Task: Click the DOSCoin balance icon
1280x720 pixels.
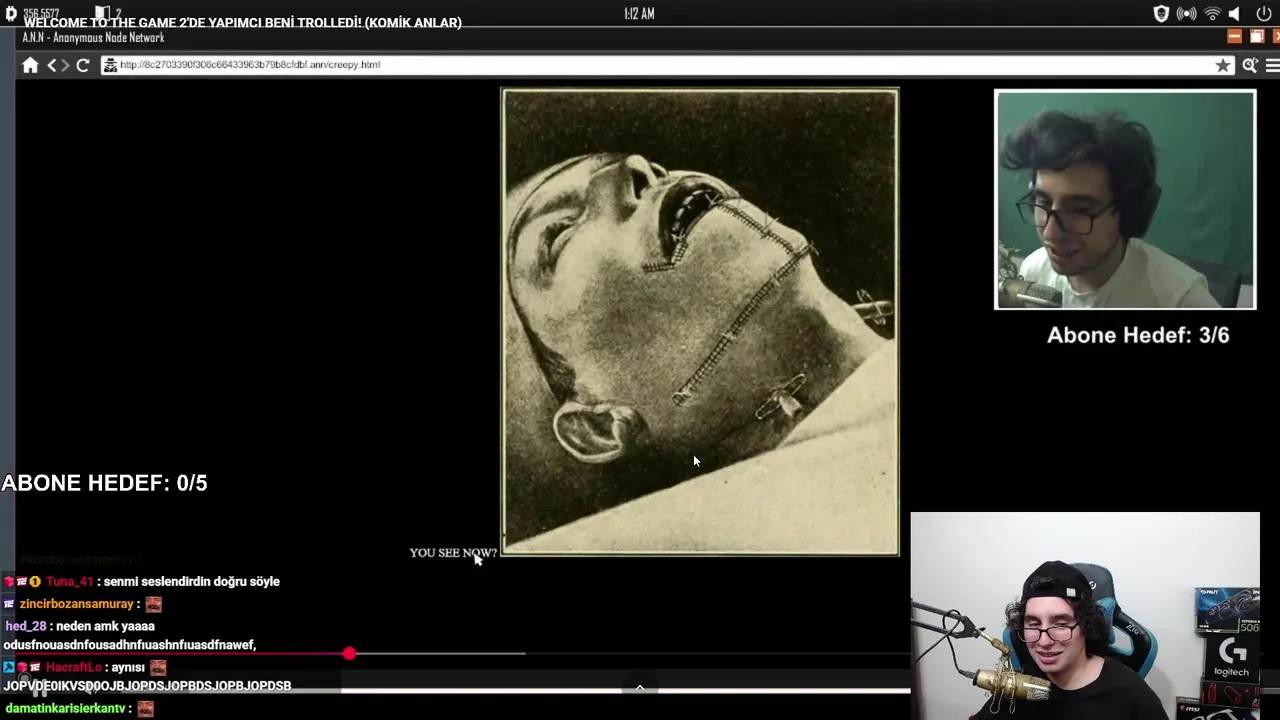Action: pos(11,14)
